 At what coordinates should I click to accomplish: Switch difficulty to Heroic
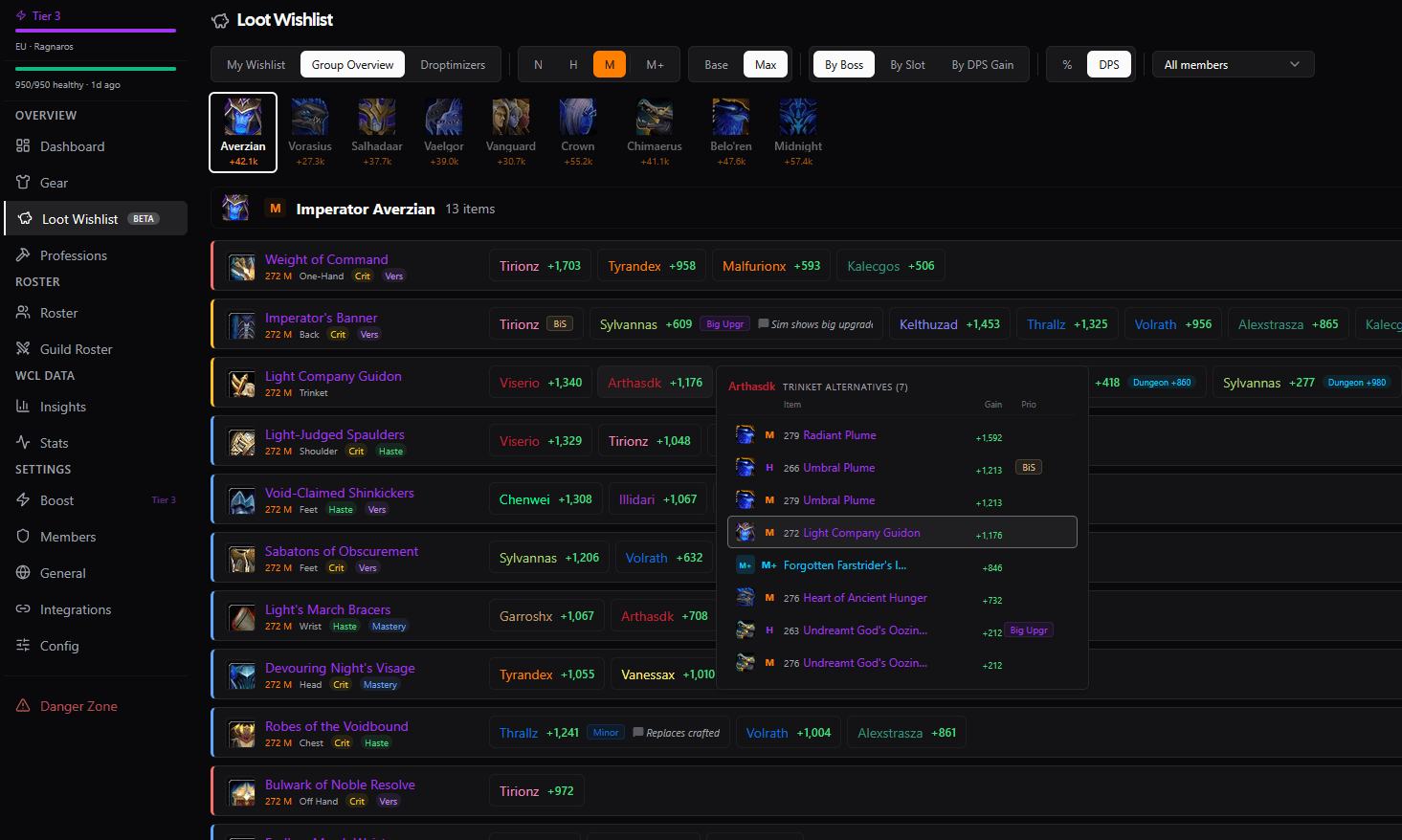coord(573,64)
